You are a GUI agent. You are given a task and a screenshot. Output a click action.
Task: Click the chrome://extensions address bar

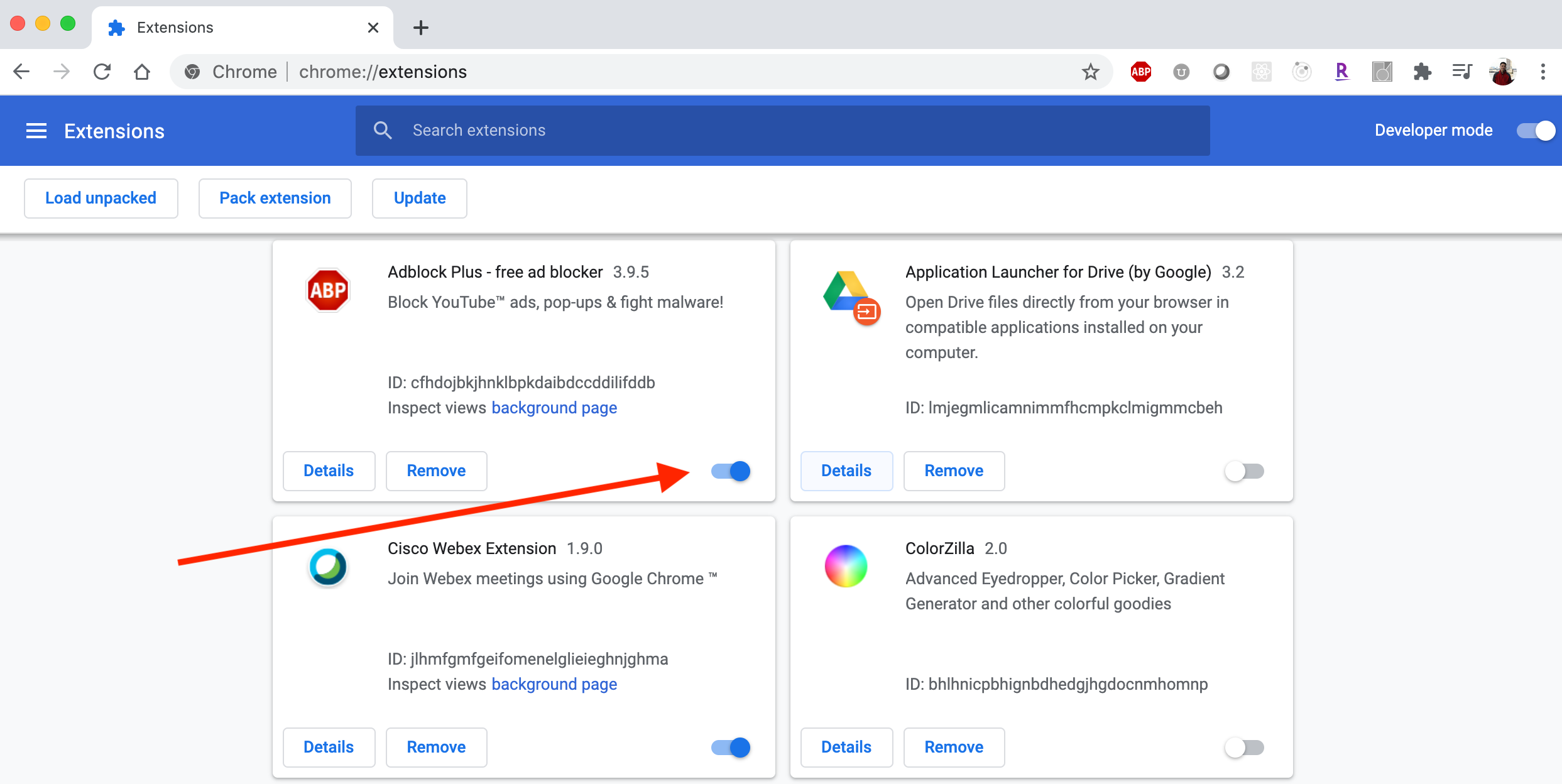pos(641,72)
